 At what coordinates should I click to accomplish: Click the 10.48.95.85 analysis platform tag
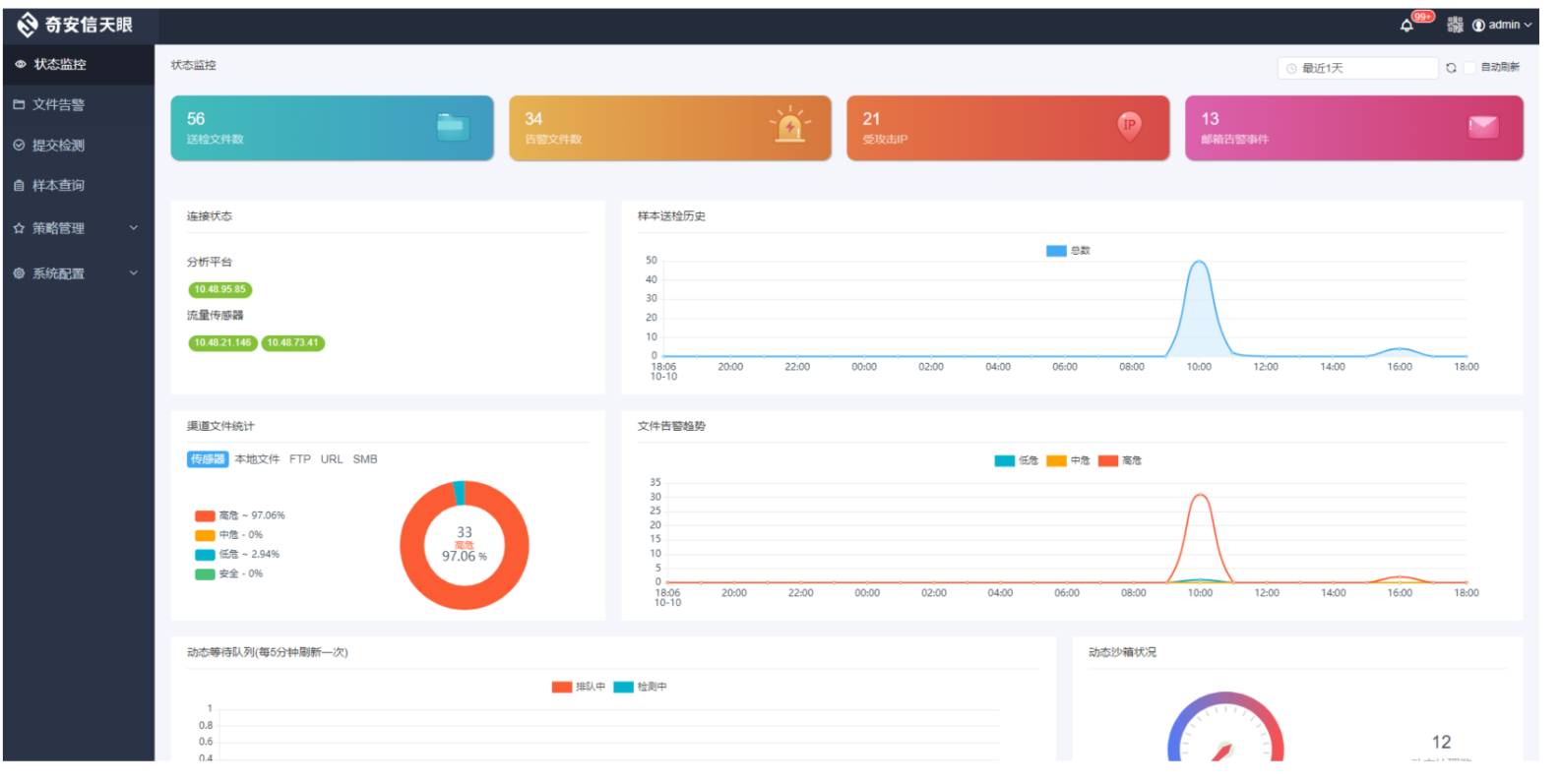click(x=219, y=289)
